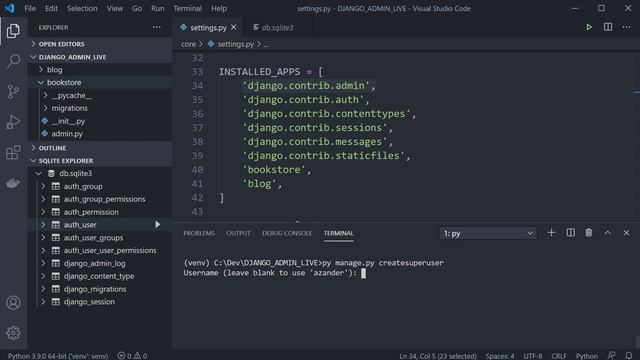Open the Source Control view icon

(13, 91)
